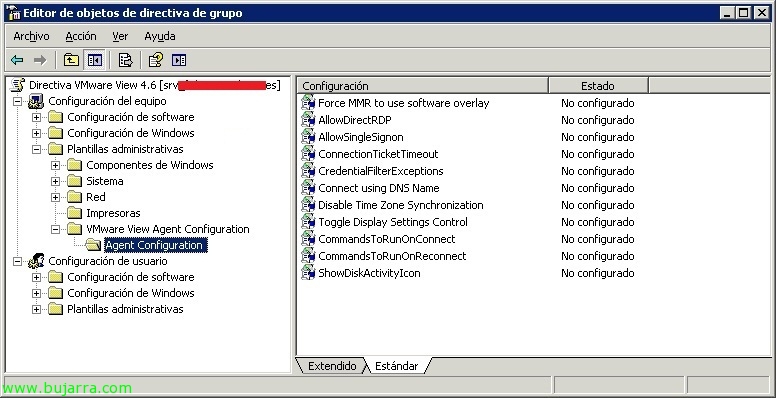
Task: Click the open folder icon of Agent Configuration
Action: (x=93, y=245)
